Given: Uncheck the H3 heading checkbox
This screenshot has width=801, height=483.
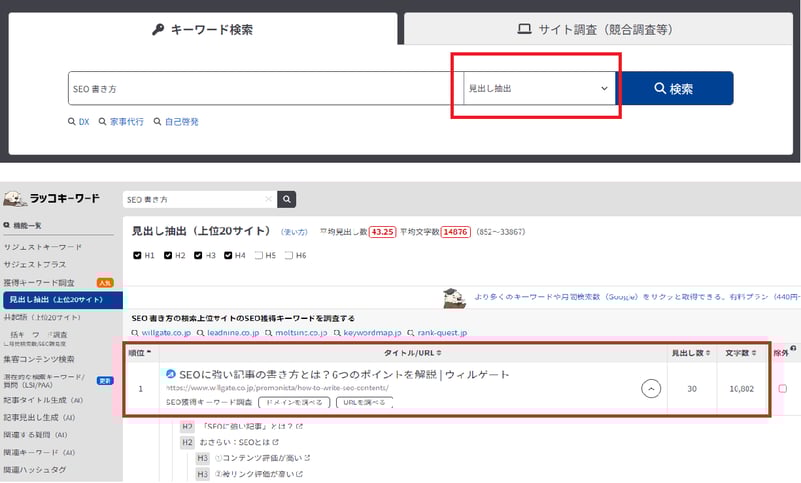Looking at the screenshot, I should (x=198, y=255).
